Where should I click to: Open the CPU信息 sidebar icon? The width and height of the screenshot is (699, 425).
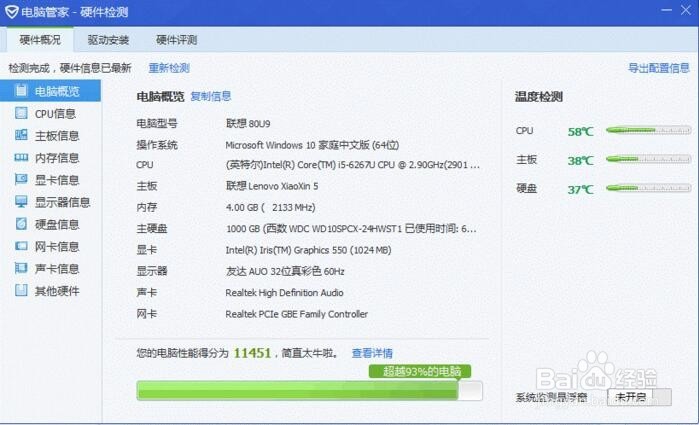[21, 113]
